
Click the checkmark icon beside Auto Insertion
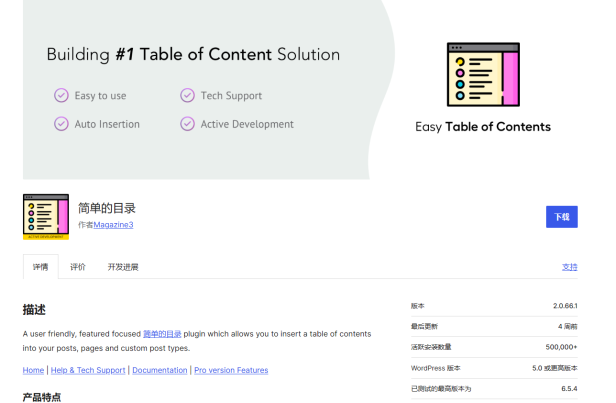tap(61, 124)
